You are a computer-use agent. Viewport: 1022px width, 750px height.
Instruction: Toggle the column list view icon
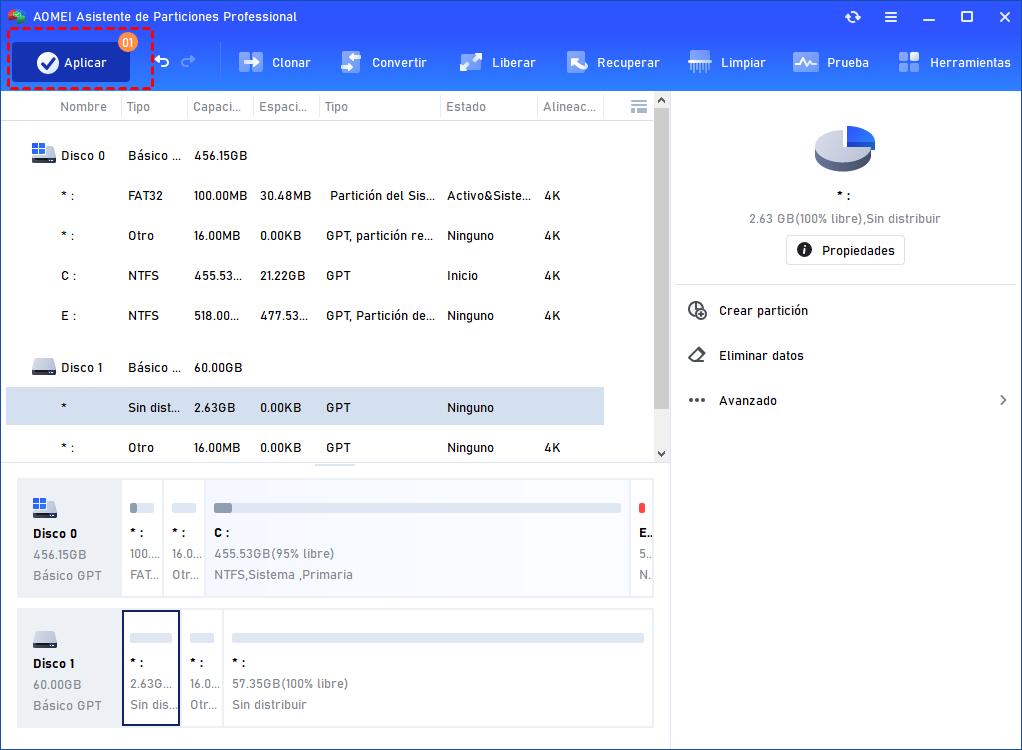[639, 107]
